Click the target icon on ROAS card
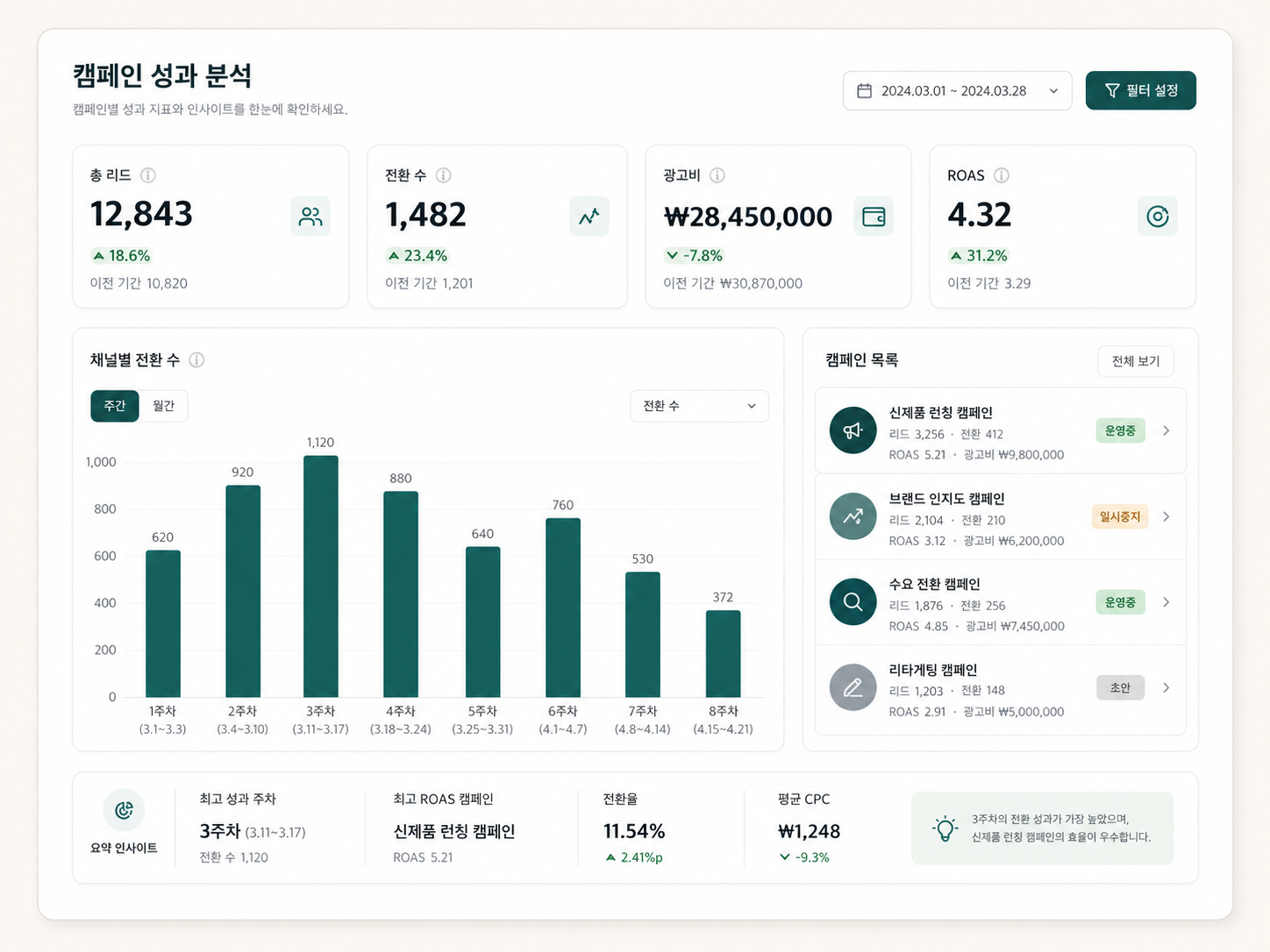The height and width of the screenshot is (952, 1270). (x=1158, y=216)
